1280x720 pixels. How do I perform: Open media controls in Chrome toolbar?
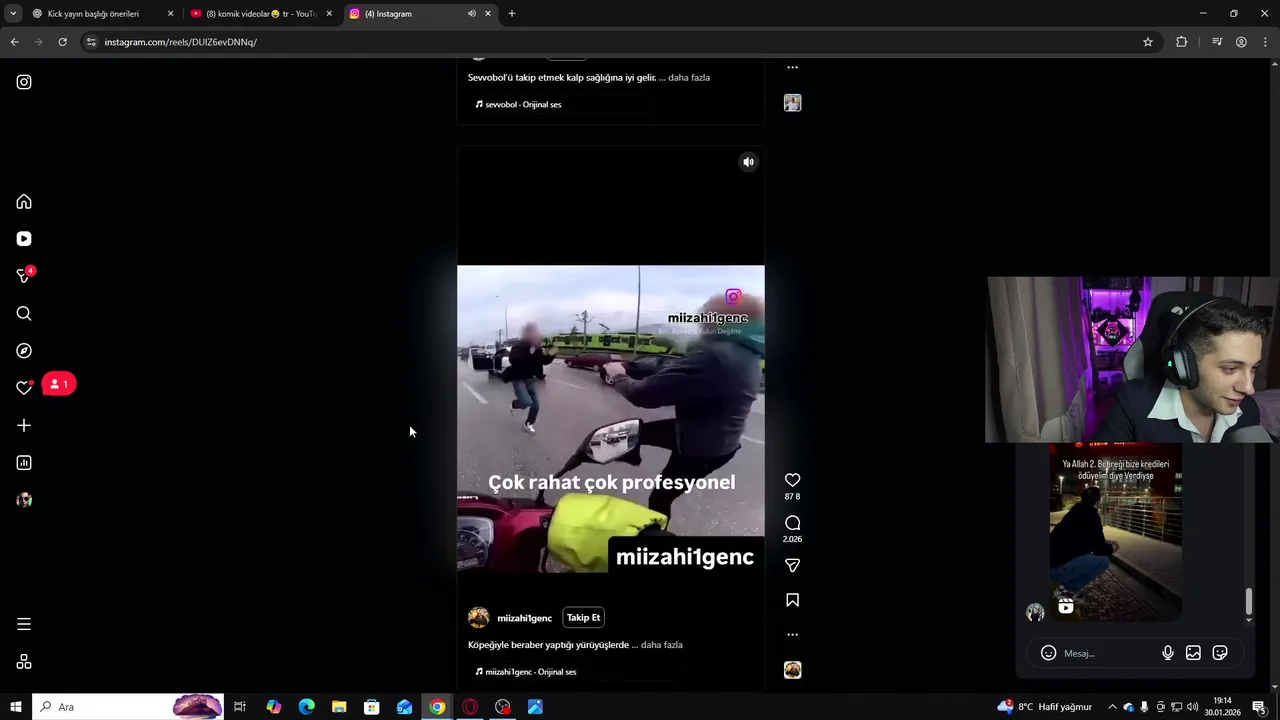(1217, 42)
